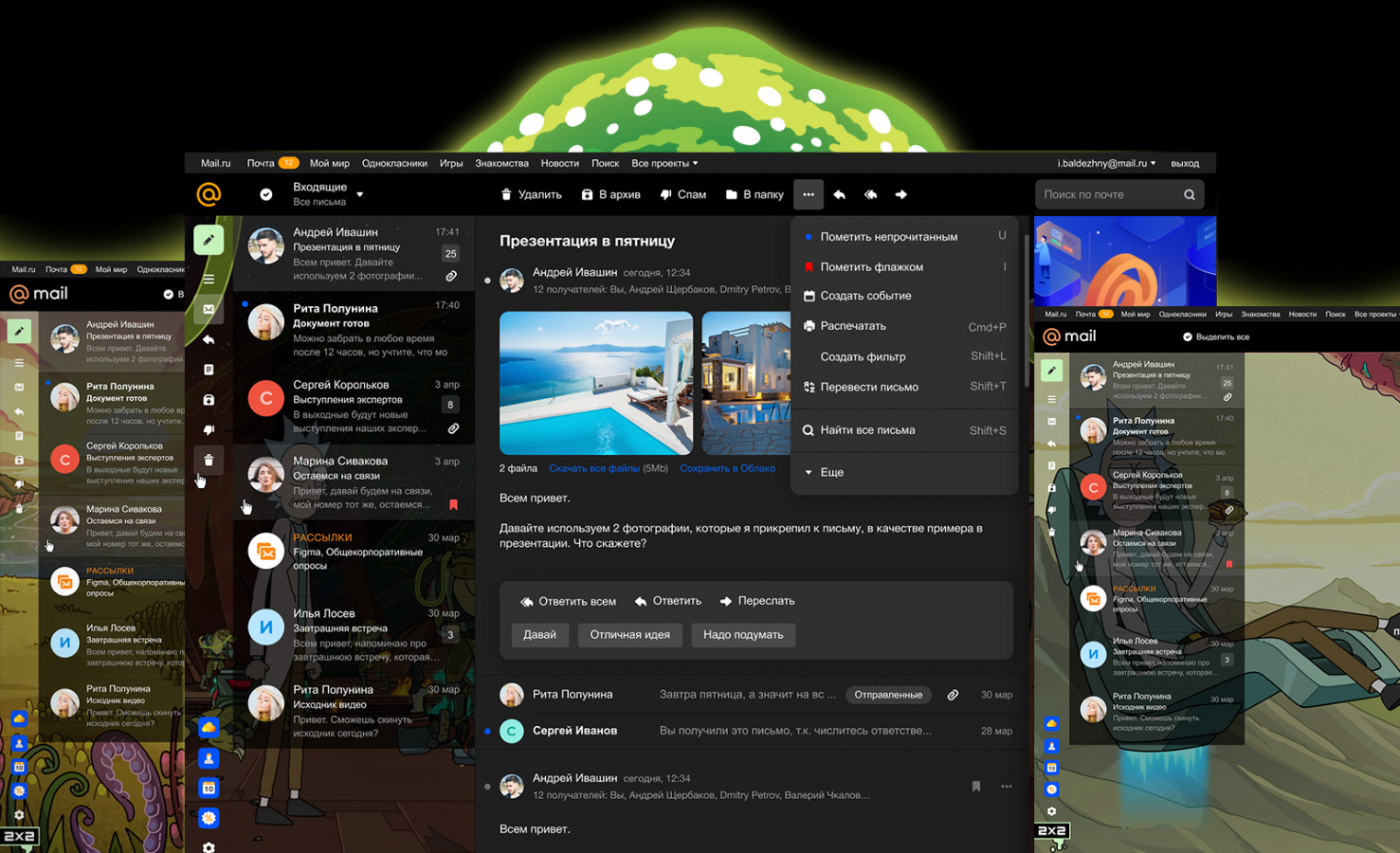Toggle the select-all checkmark in left window
1400x853 pixels.
pyautogui.click(x=169, y=294)
